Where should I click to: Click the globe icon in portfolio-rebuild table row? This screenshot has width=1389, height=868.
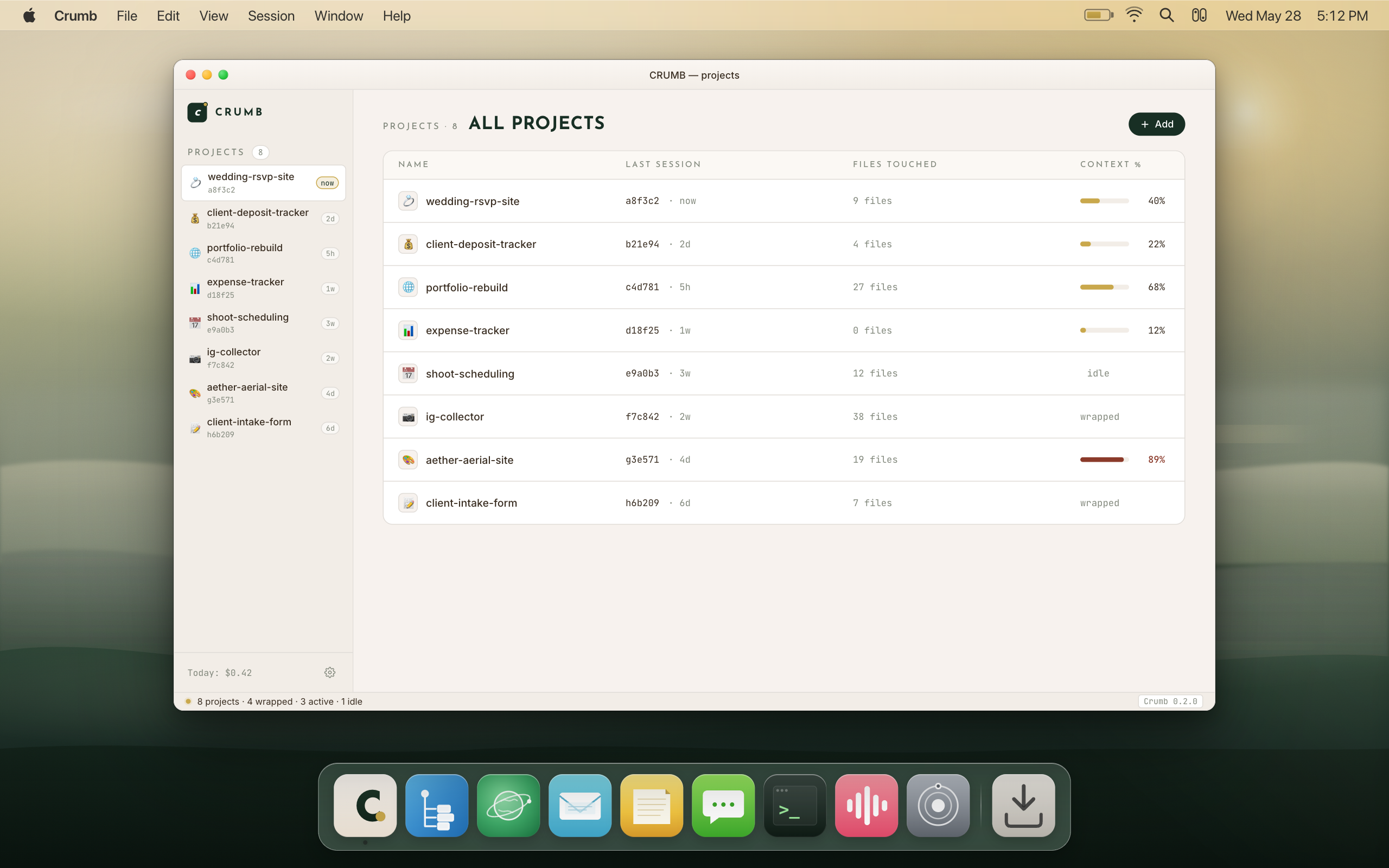click(408, 287)
